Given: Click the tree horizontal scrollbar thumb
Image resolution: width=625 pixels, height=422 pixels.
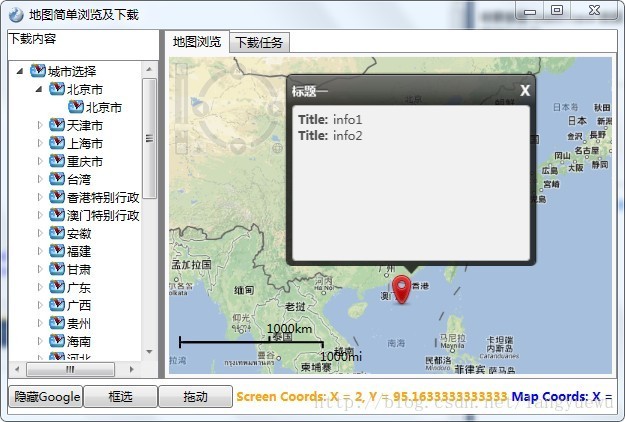Looking at the screenshot, I should pyautogui.click(x=70, y=369).
